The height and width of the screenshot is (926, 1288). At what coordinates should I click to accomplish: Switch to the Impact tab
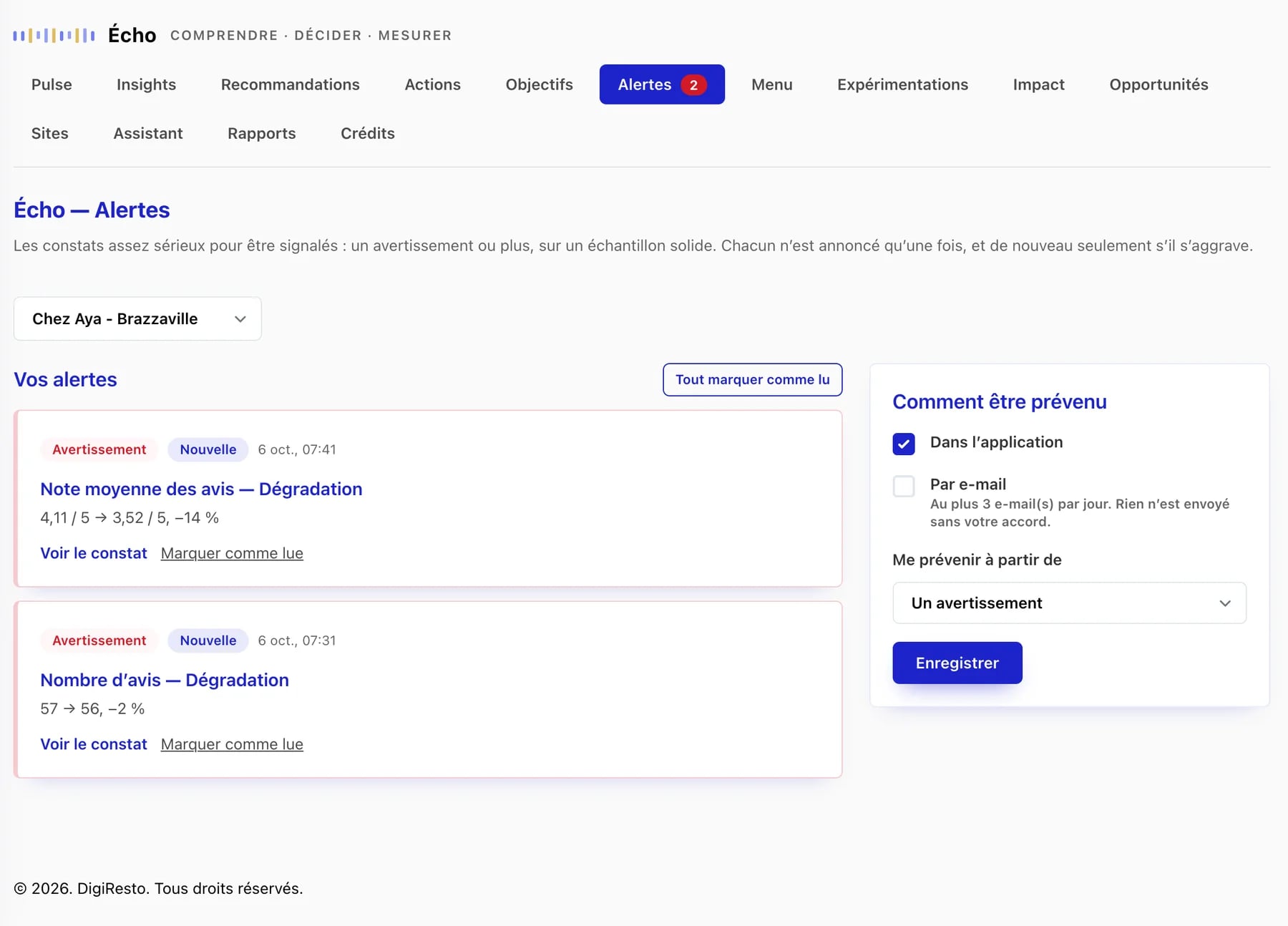(1039, 84)
